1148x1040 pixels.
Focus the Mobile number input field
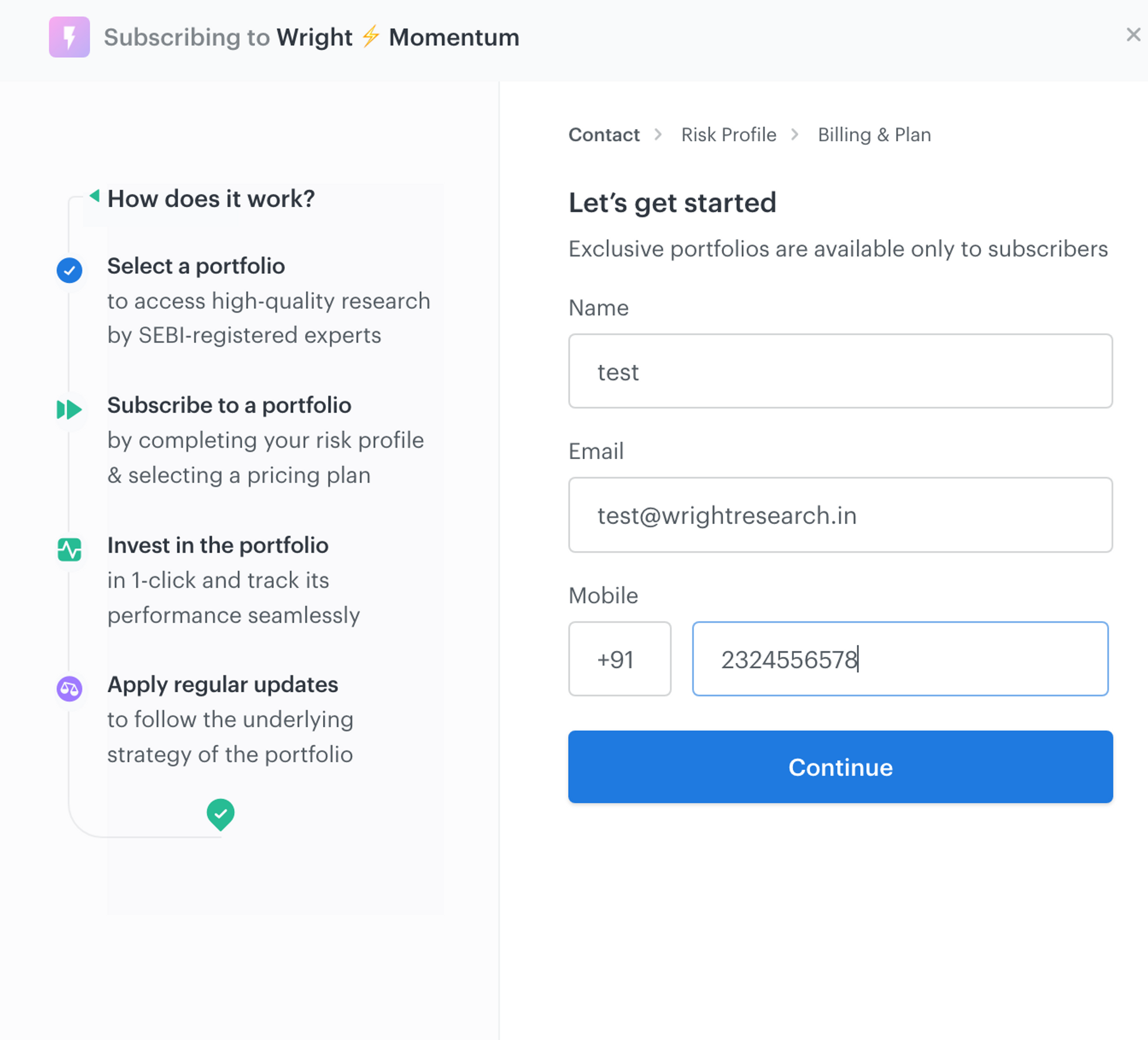coord(900,659)
